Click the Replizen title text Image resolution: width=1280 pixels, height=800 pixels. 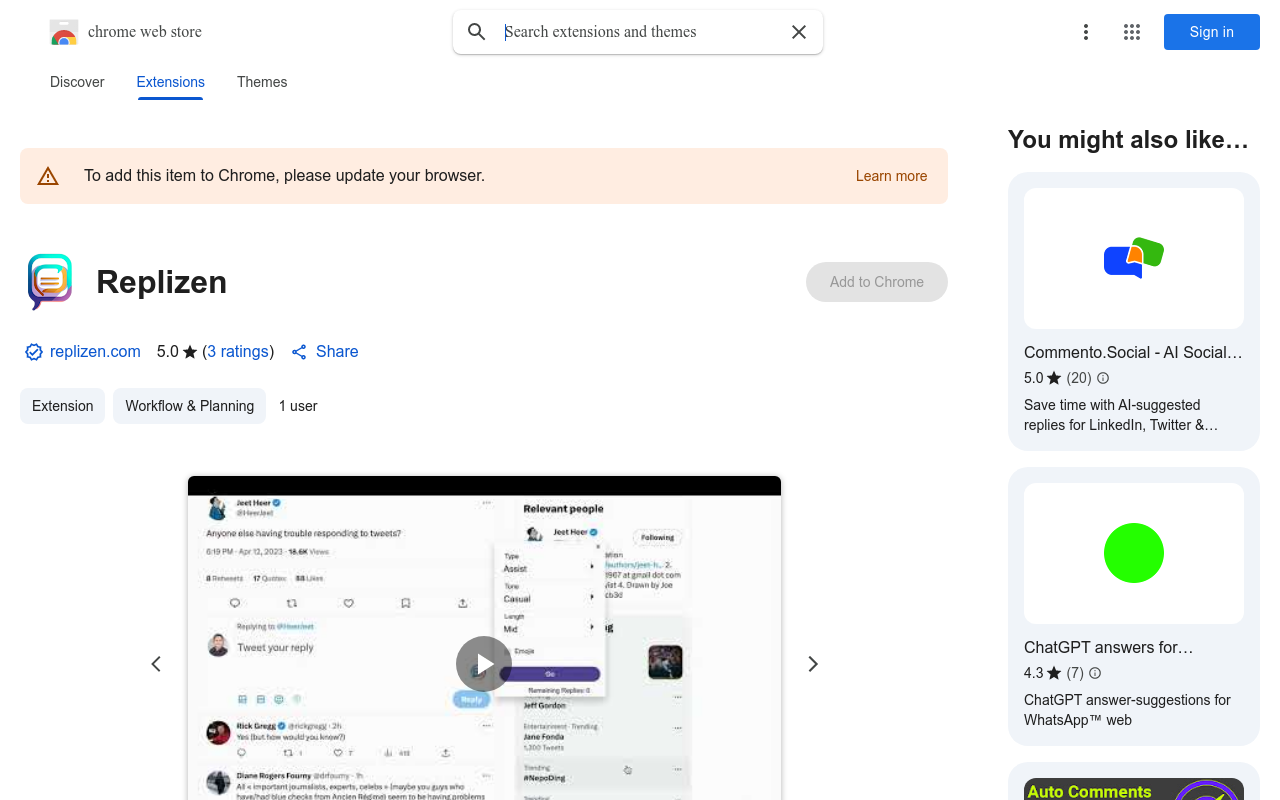[x=162, y=282]
